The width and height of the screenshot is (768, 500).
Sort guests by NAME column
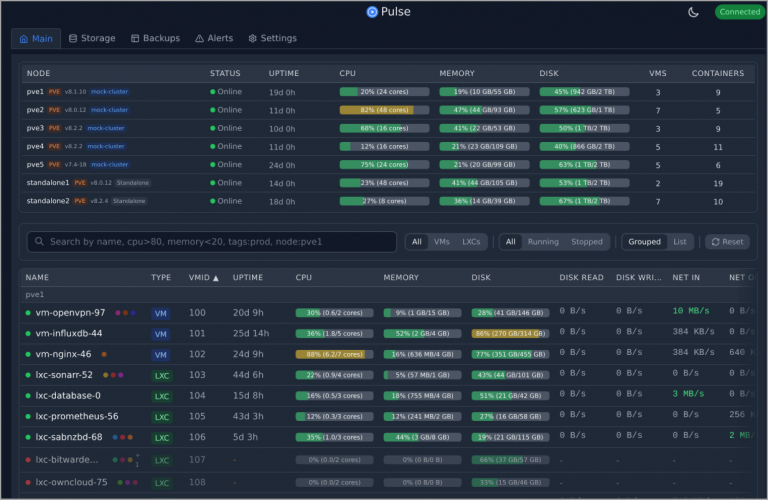pyautogui.click(x=37, y=278)
